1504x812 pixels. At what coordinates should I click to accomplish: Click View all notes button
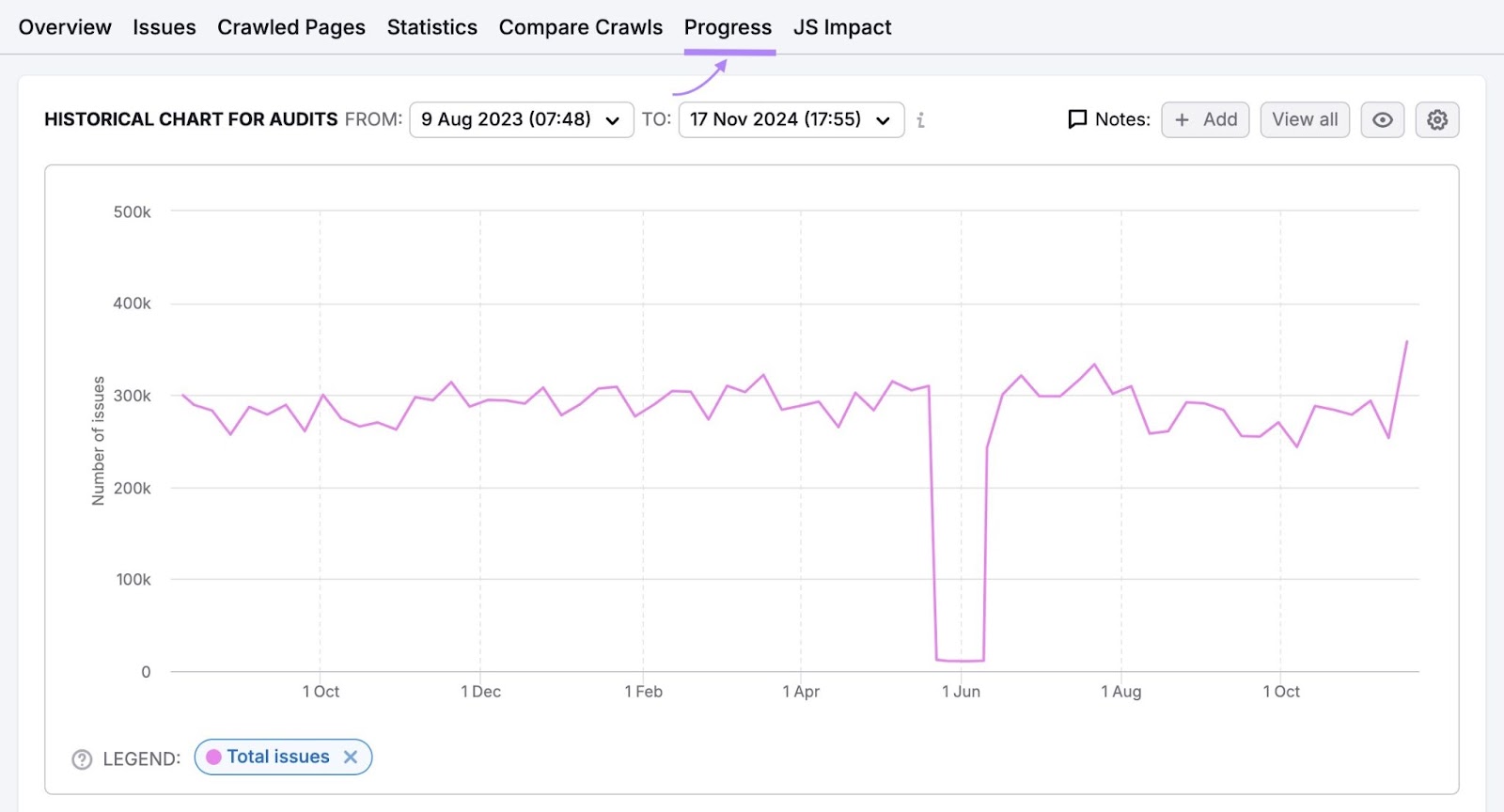(x=1305, y=119)
